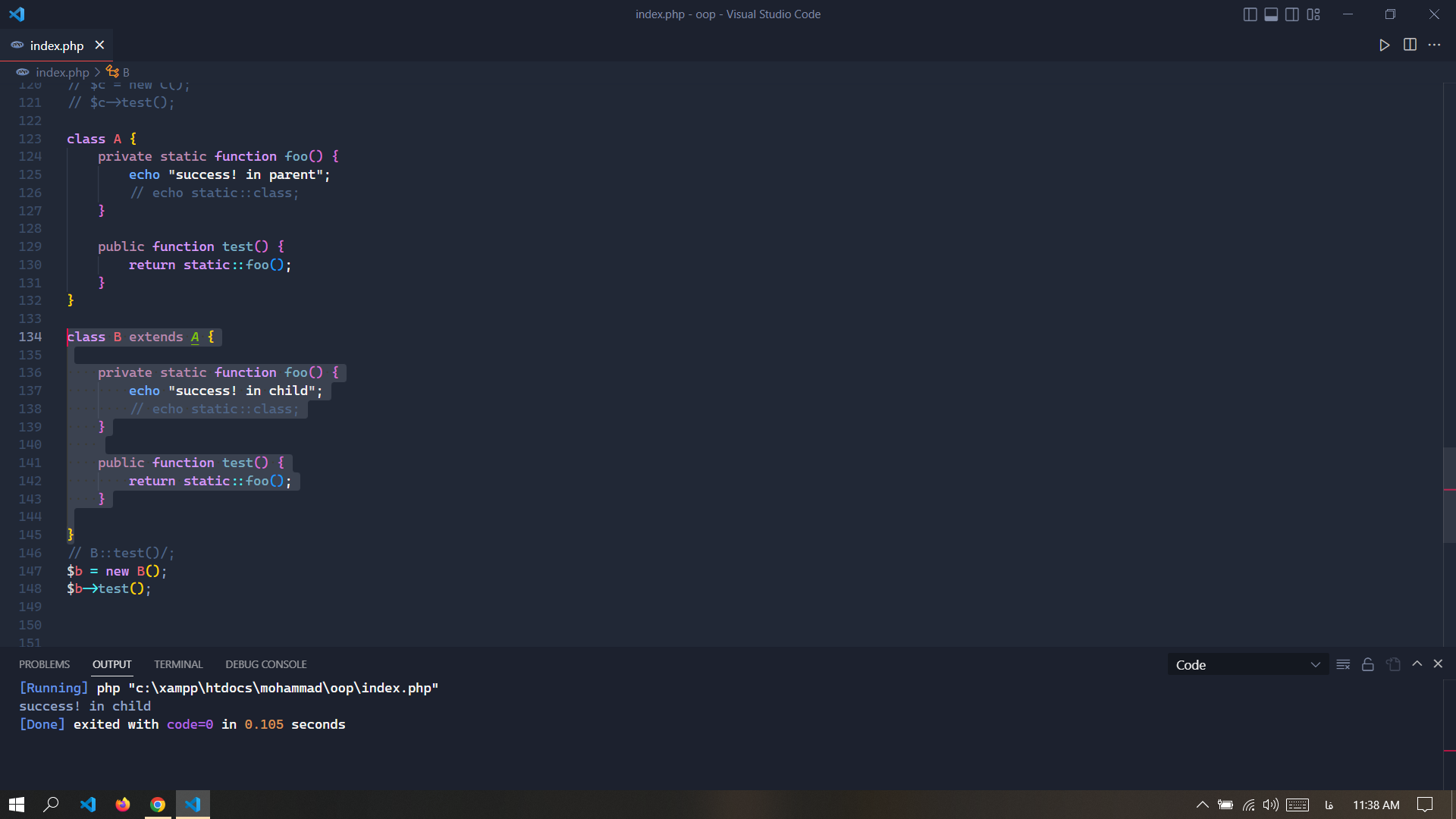Restore down the VS Code window
Screen dimensions: 1456x819
pyautogui.click(x=1390, y=14)
